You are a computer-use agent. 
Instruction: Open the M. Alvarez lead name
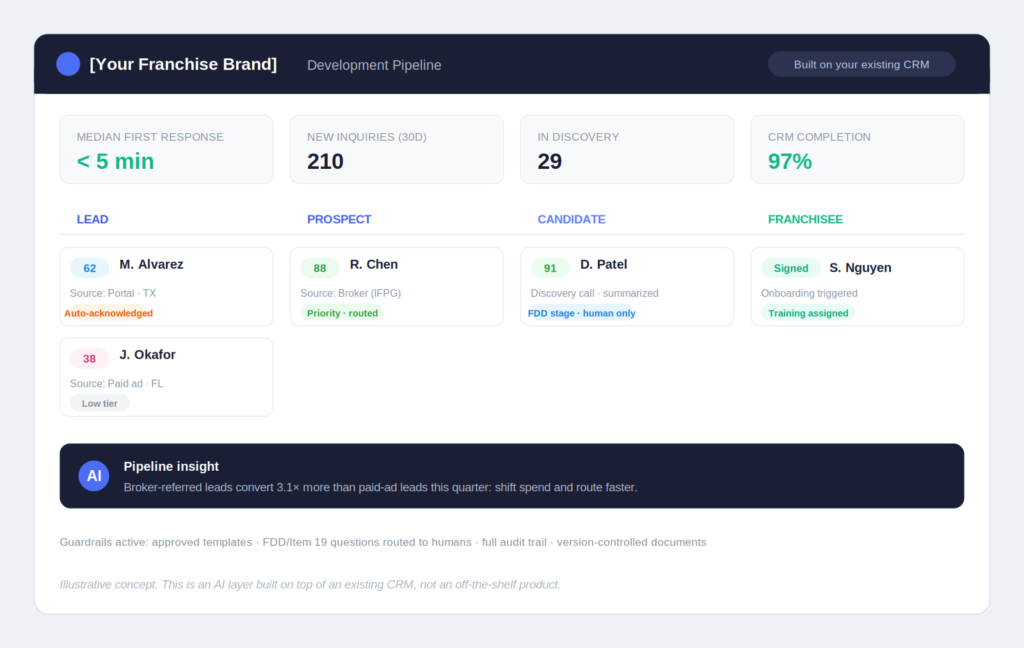tap(152, 265)
